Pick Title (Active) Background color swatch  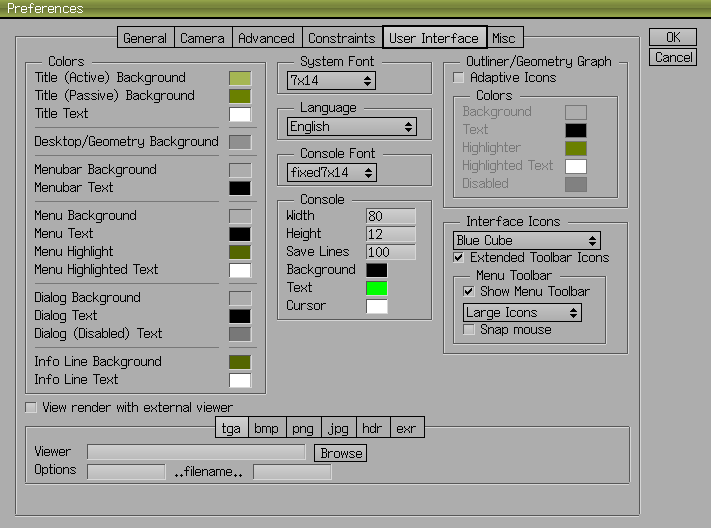[240, 78]
